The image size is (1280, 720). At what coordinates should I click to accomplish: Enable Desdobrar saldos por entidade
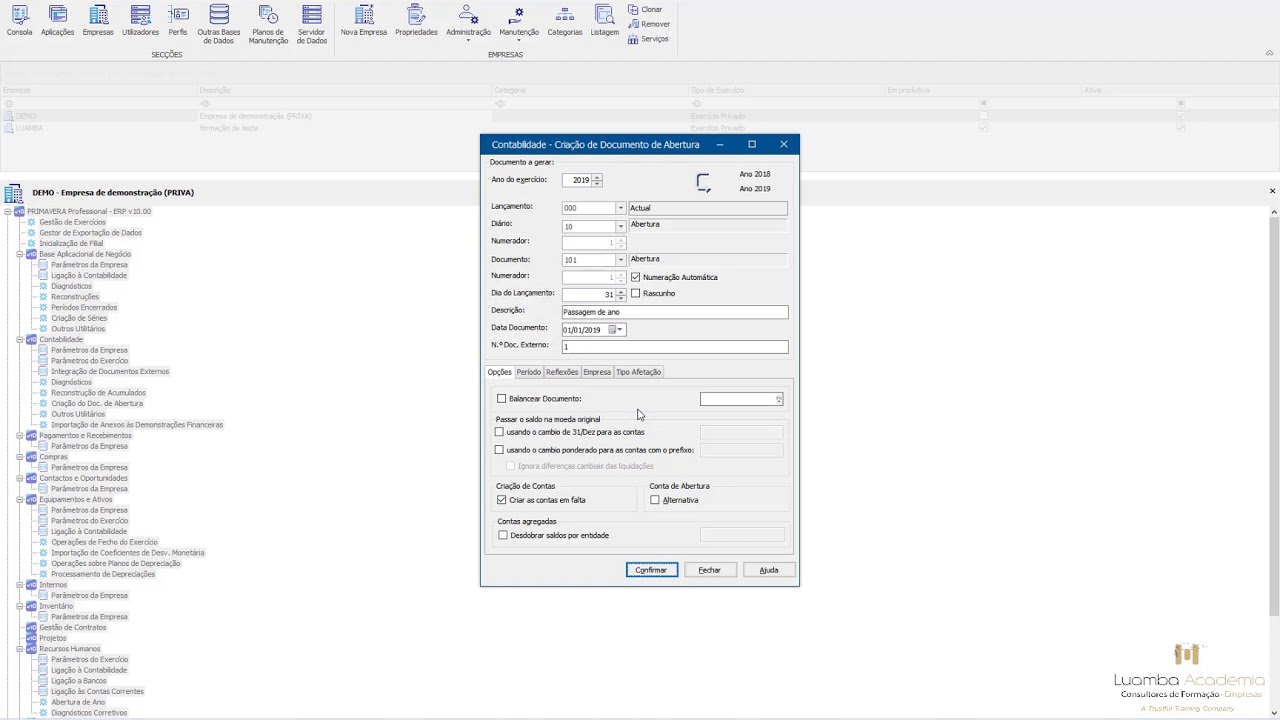pyautogui.click(x=503, y=535)
